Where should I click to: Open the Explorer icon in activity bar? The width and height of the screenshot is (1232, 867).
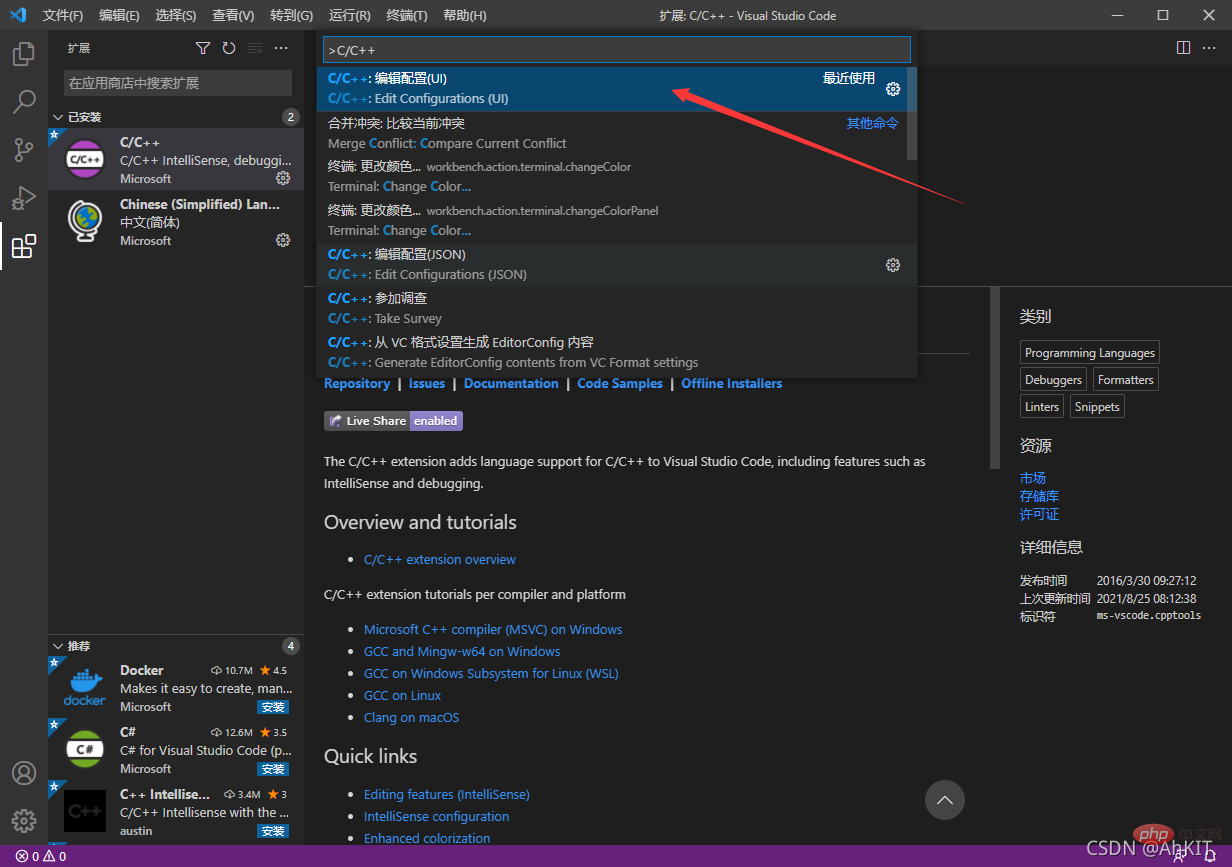24,54
